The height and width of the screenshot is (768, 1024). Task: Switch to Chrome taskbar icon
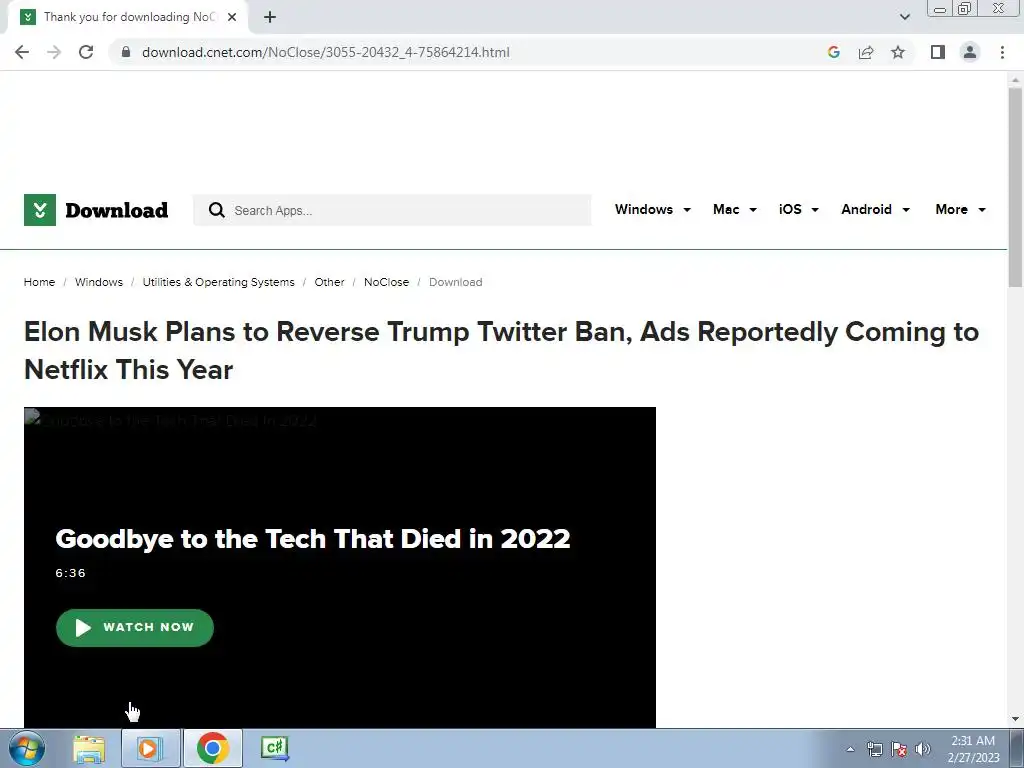213,748
